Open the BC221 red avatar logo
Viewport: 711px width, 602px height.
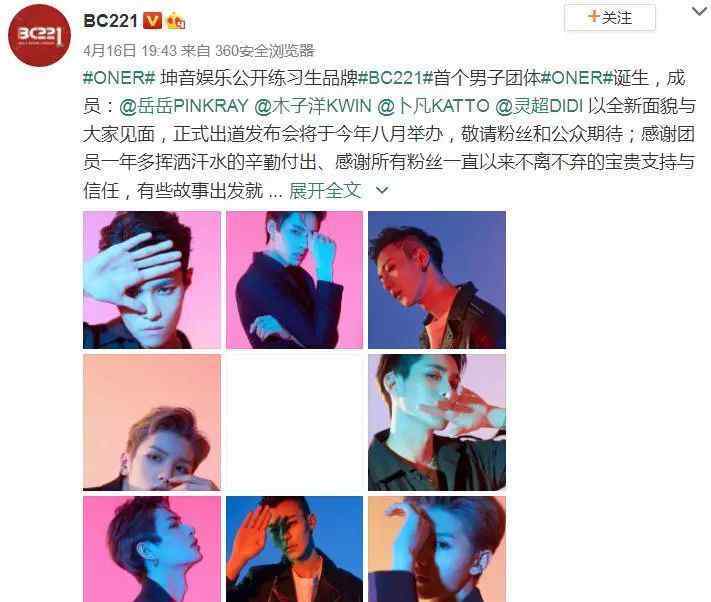[x=39, y=35]
